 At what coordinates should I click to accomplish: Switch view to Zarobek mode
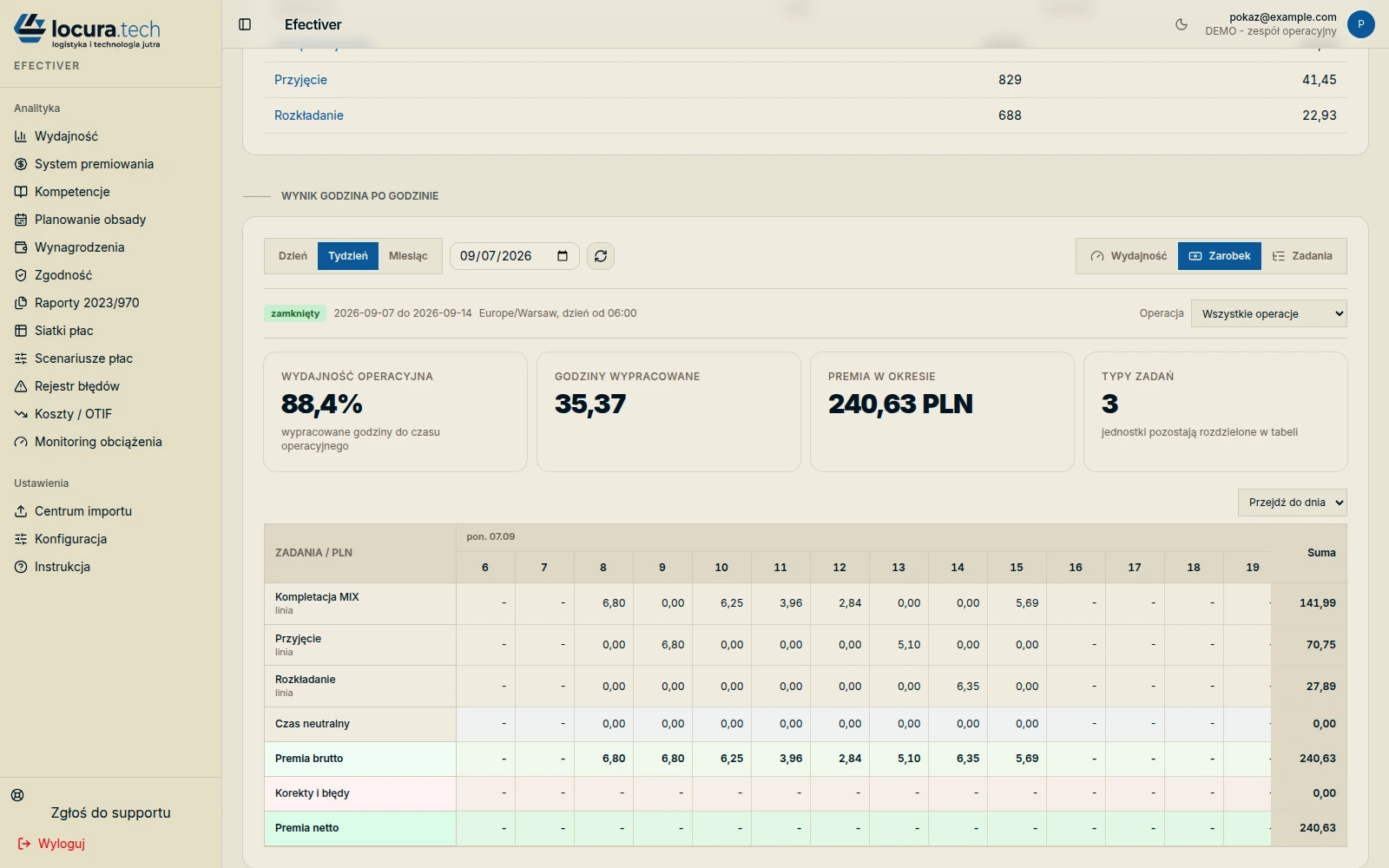click(1220, 256)
